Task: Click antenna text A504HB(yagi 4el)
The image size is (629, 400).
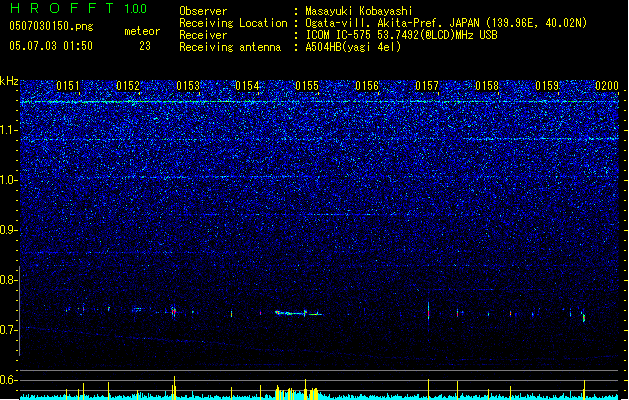Action: coord(353,47)
